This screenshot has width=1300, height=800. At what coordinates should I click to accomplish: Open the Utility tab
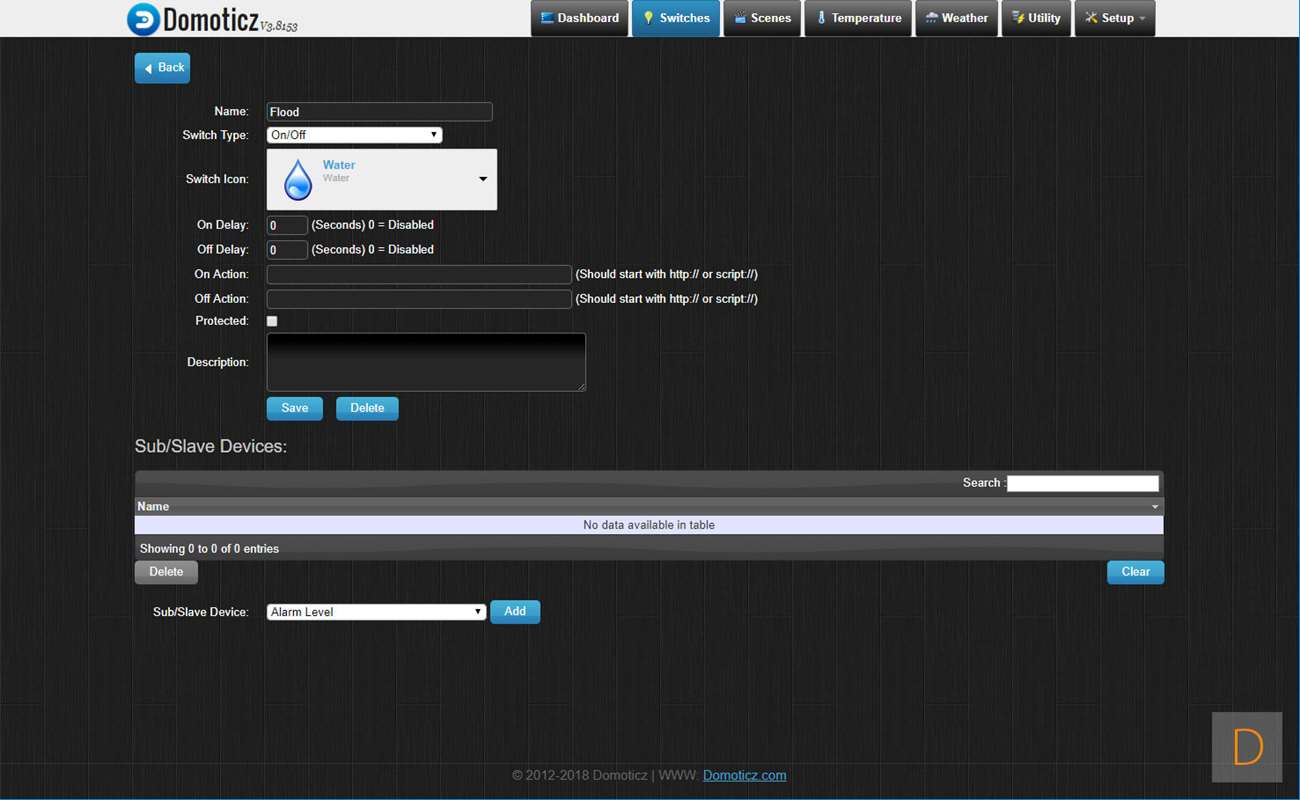tap(1036, 18)
